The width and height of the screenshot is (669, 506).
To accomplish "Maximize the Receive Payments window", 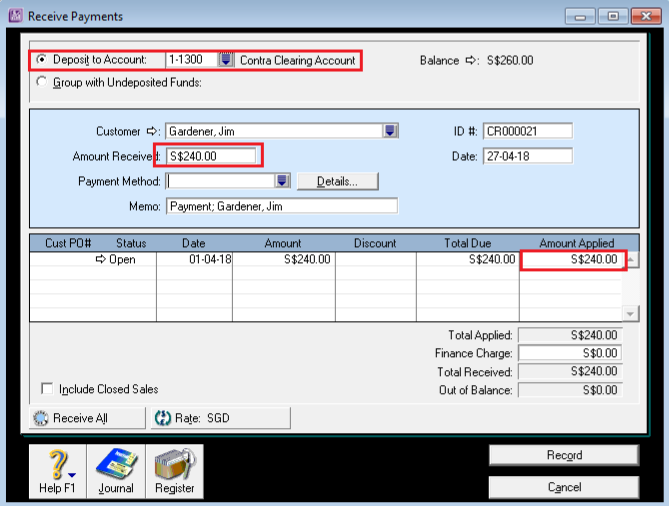I will click(613, 16).
